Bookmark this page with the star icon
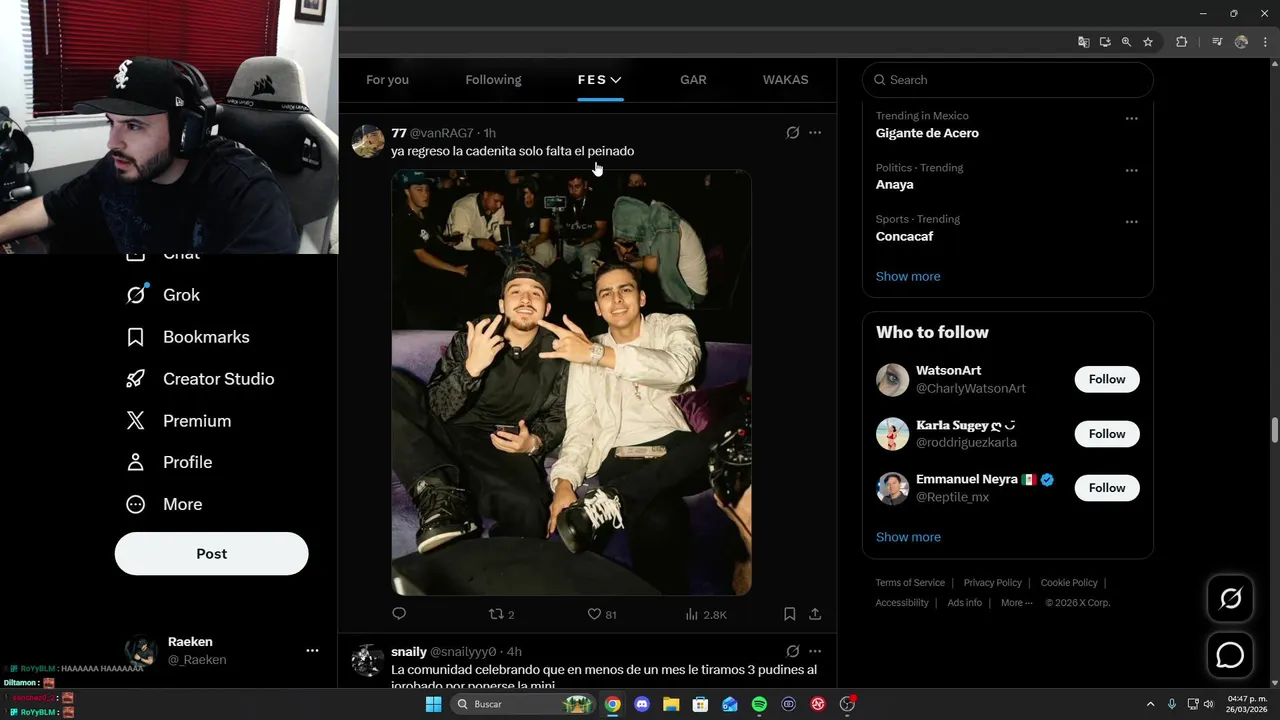Screen dimensions: 1280x720 coord(1148,42)
